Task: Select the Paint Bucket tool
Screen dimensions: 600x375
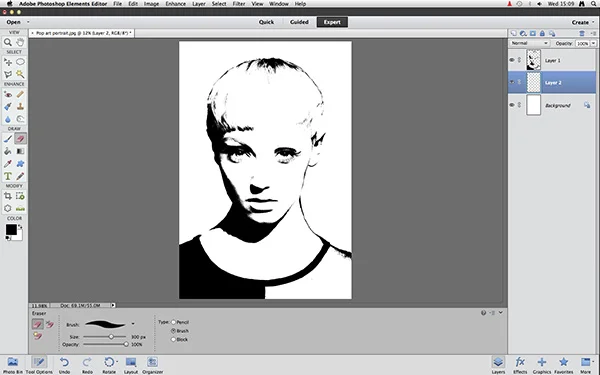Action: click(x=8, y=152)
